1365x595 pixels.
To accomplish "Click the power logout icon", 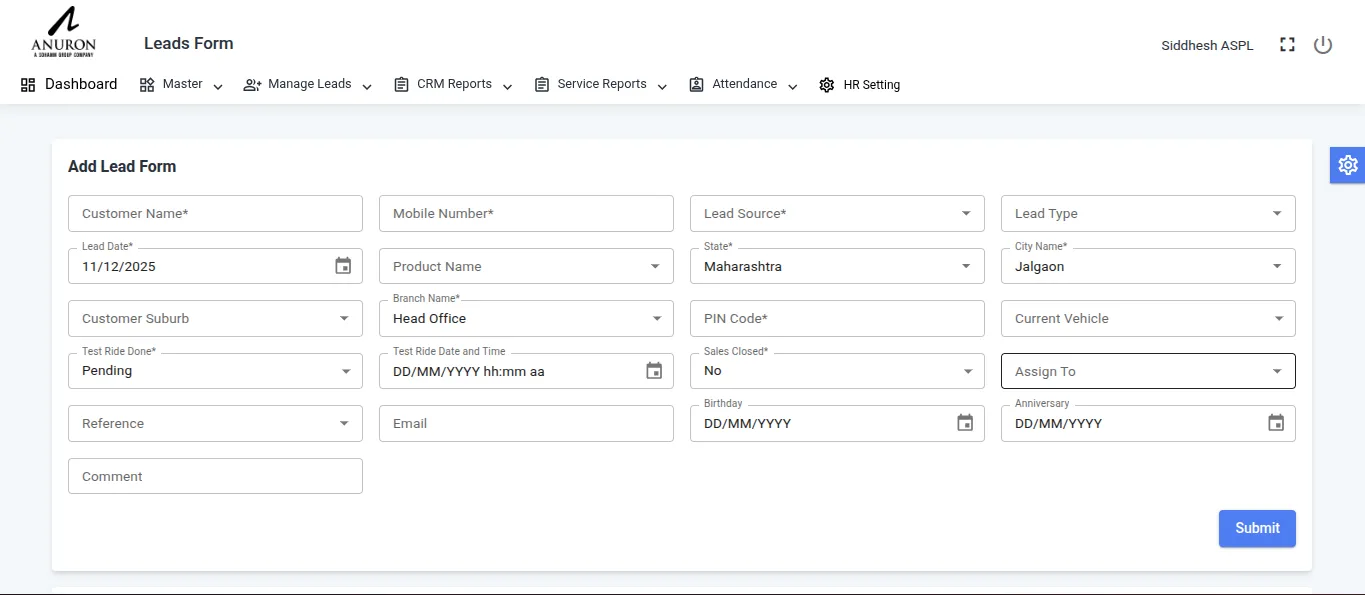I will click(1323, 45).
